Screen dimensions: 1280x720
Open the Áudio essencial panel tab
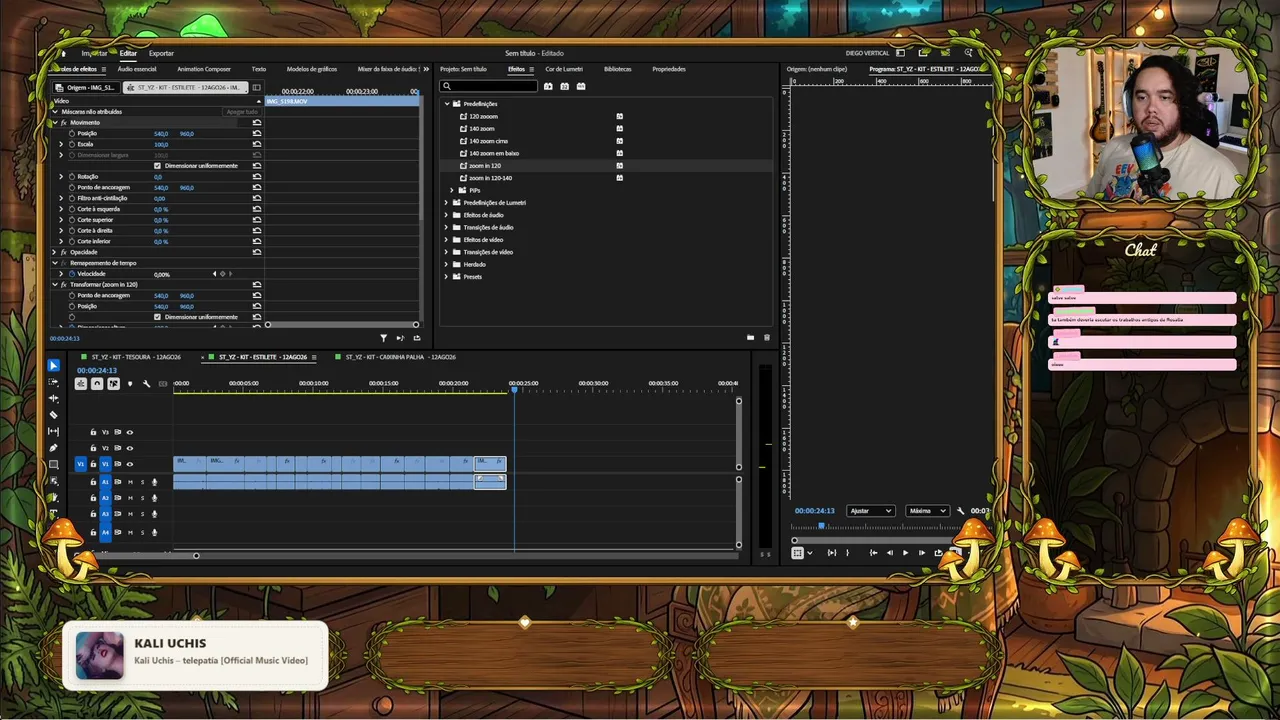[x=137, y=69]
